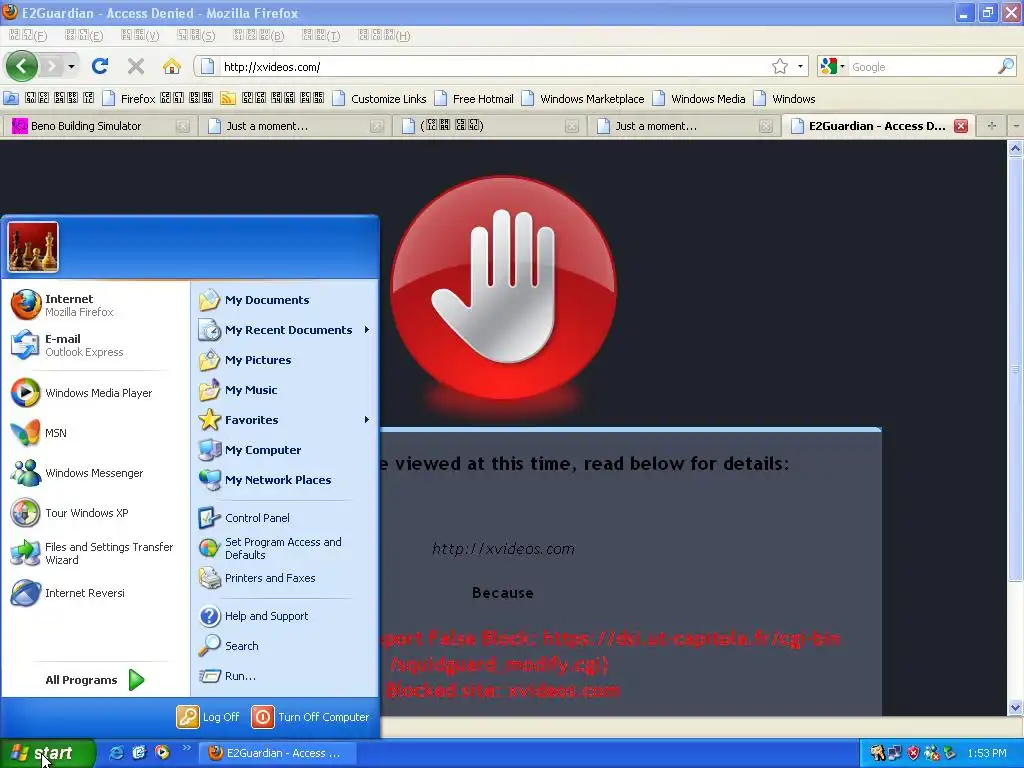Open Search from the Start menu
1024x768 pixels.
(285, 646)
